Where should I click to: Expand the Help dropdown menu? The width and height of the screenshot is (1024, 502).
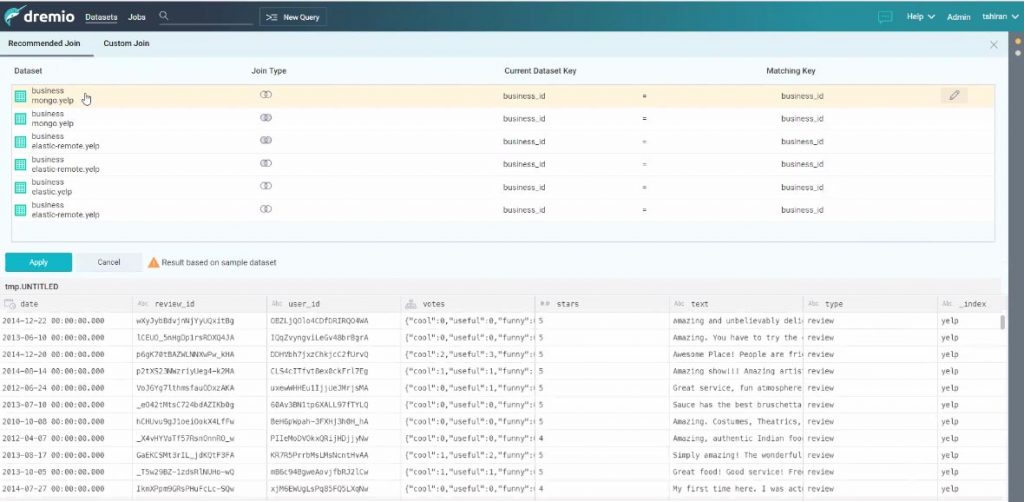(x=920, y=17)
